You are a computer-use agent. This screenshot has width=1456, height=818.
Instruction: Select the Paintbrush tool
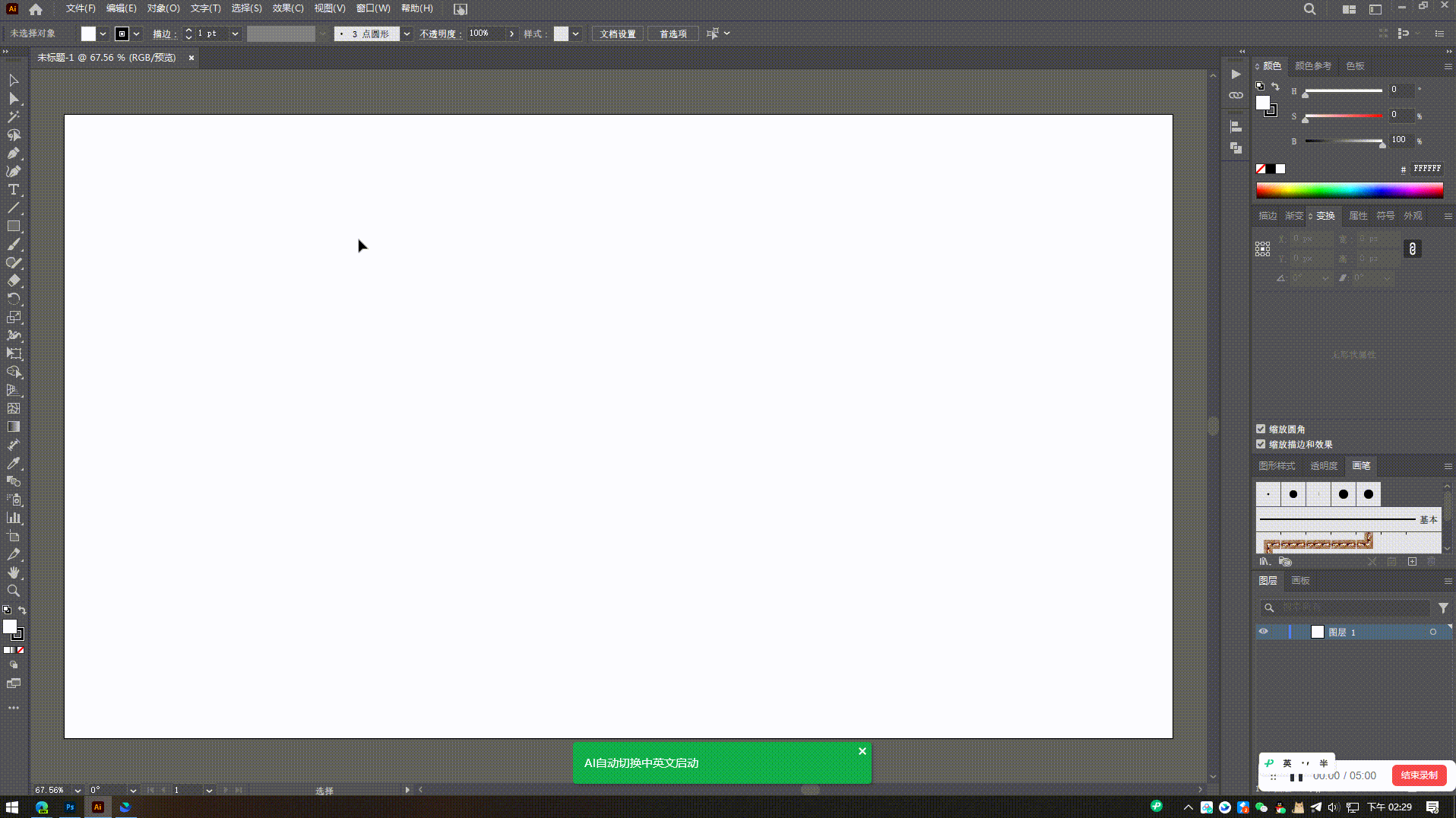[14, 245]
